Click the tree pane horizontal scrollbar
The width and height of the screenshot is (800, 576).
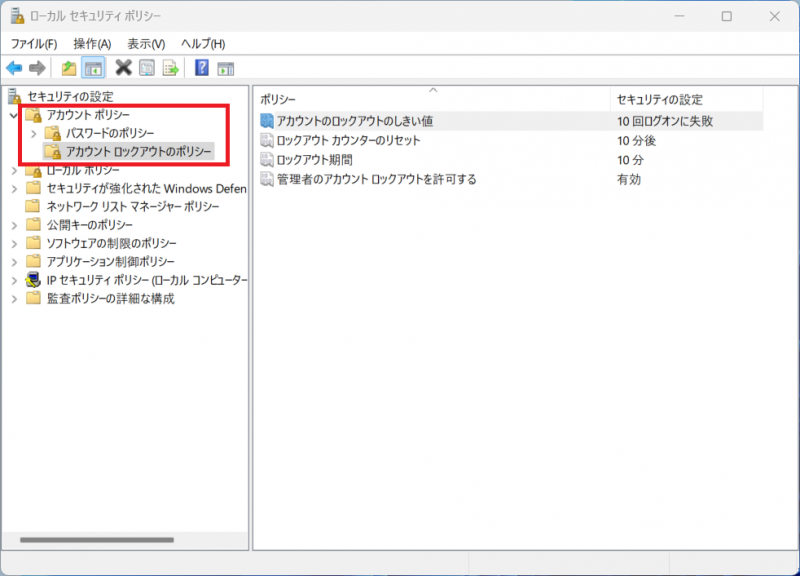click(x=97, y=539)
